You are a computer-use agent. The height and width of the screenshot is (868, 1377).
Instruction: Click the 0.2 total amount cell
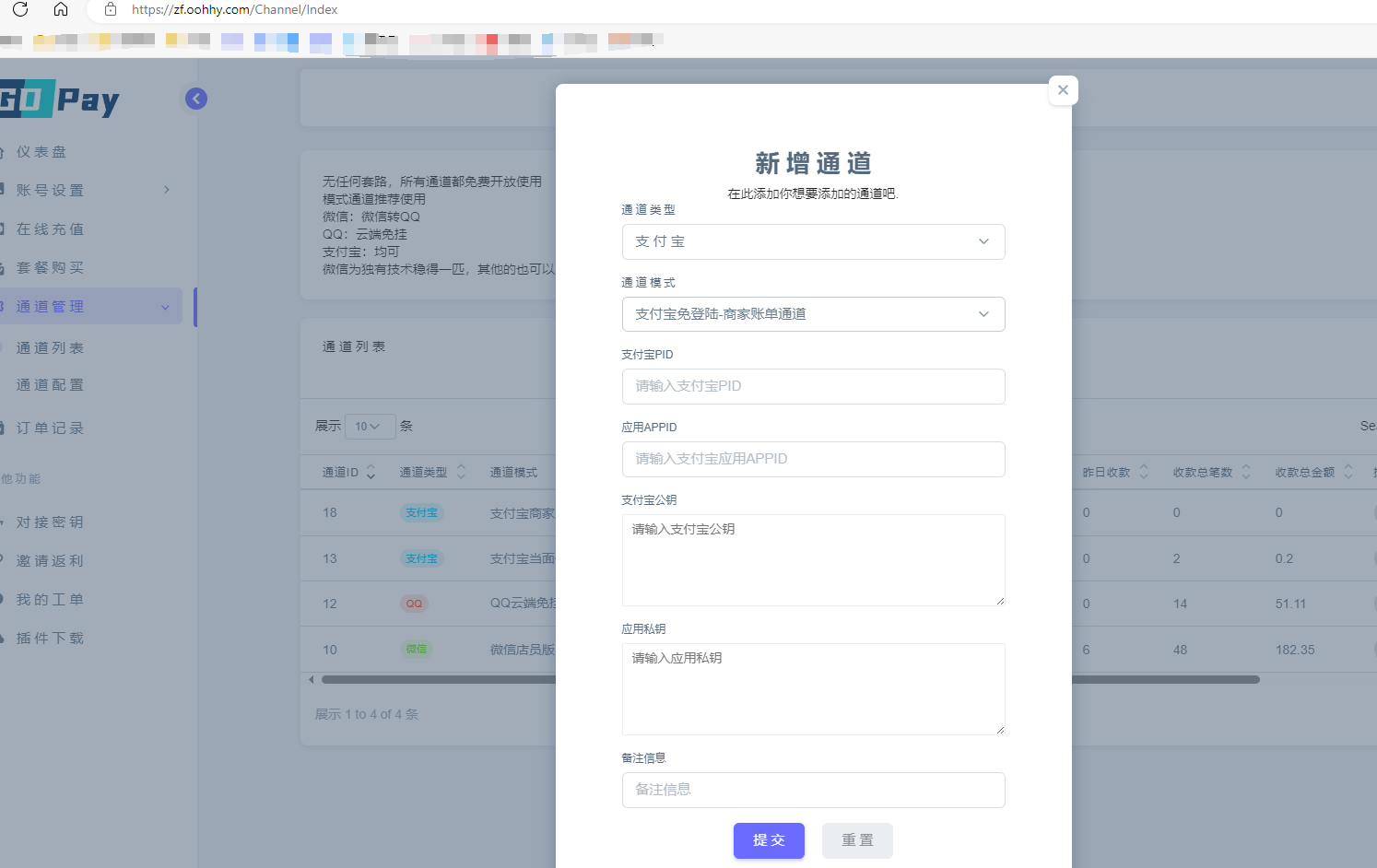[x=1284, y=558]
